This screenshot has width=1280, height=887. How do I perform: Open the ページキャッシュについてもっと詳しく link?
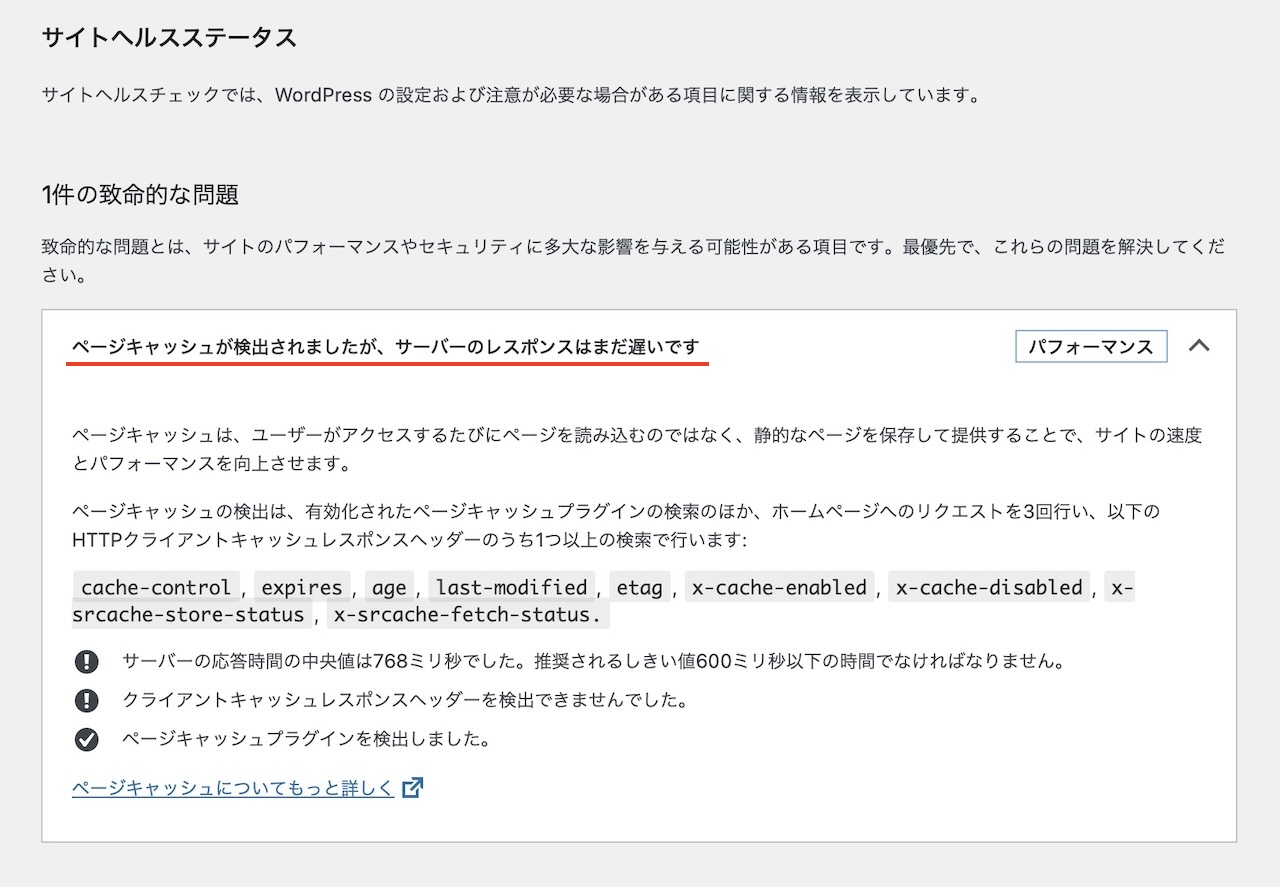(x=233, y=788)
